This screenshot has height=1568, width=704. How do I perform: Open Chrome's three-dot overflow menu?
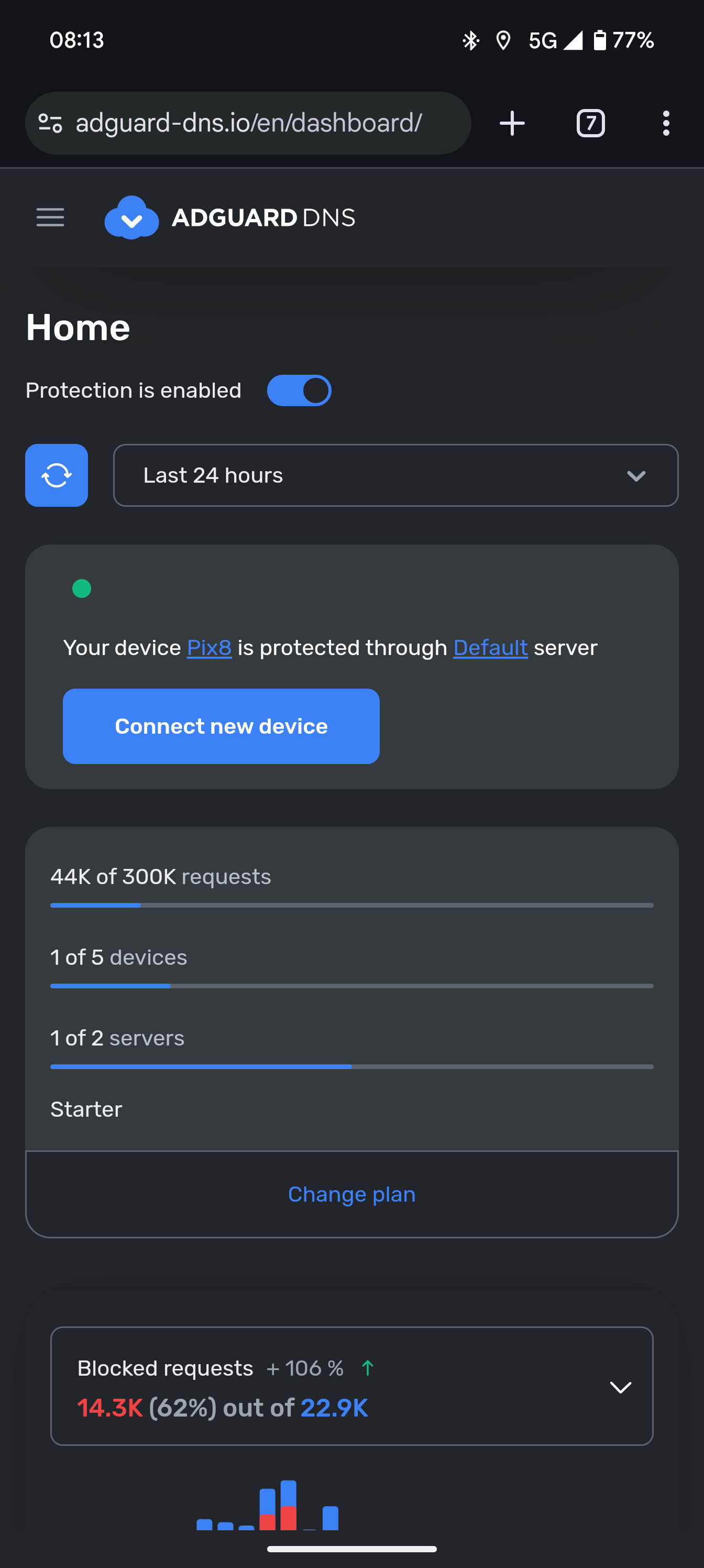(x=666, y=124)
